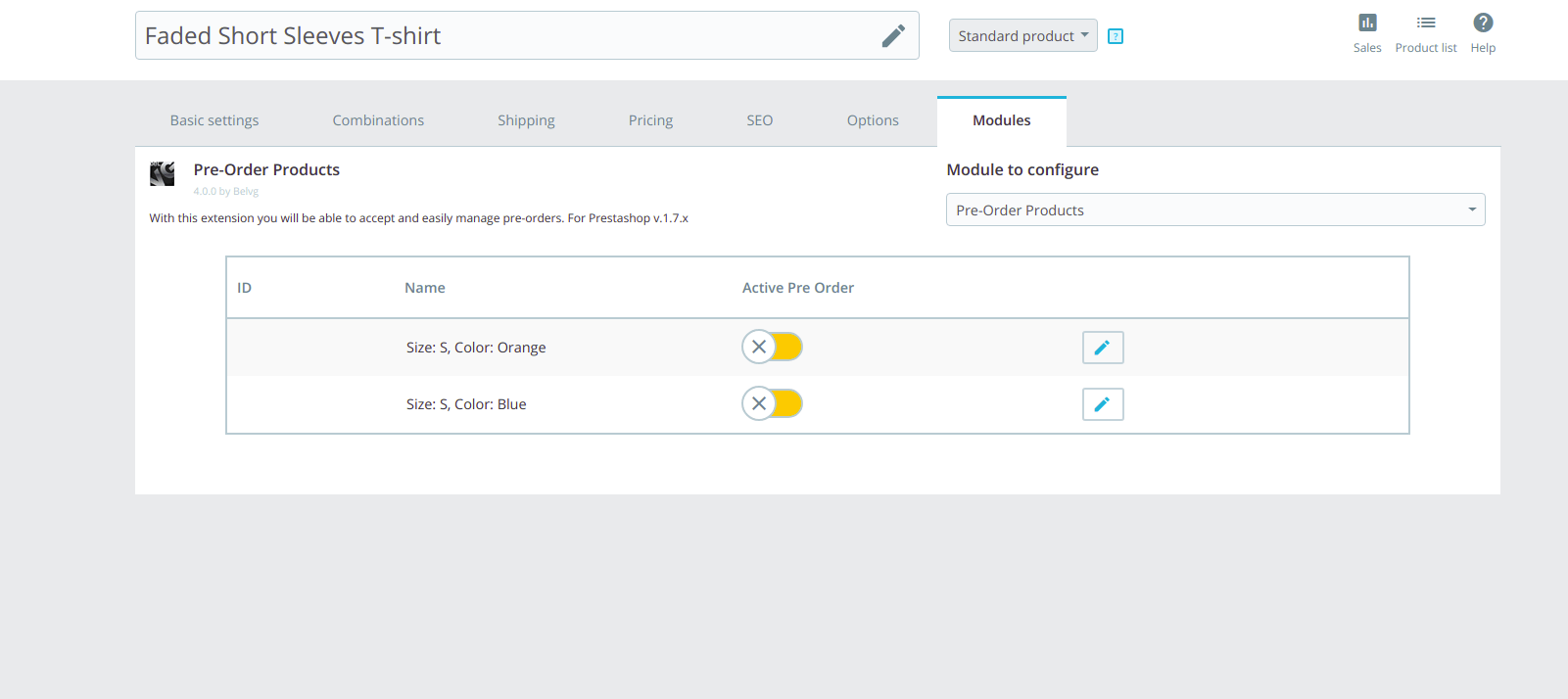The height and width of the screenshot is (699, 1568).
Task: Click the 'Module to configure' heading
Action: tap(1022, 169)
